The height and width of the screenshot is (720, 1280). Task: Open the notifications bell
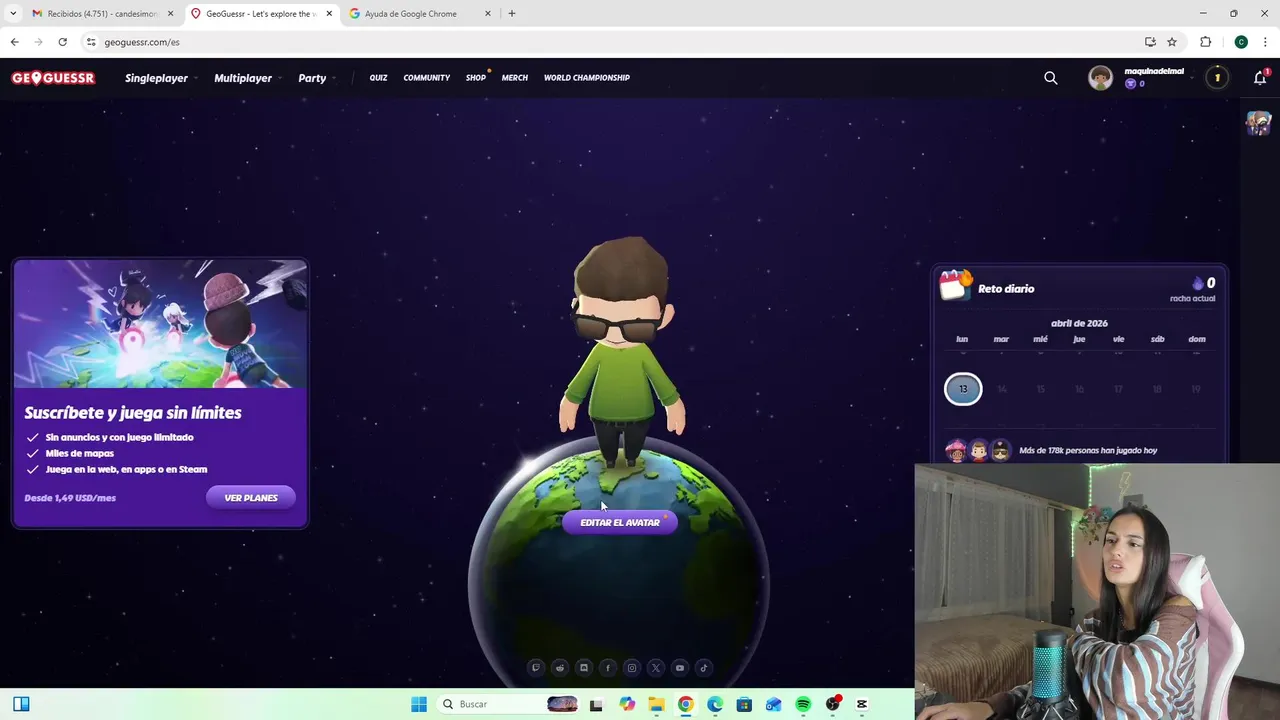click(x=1260, y=78)
